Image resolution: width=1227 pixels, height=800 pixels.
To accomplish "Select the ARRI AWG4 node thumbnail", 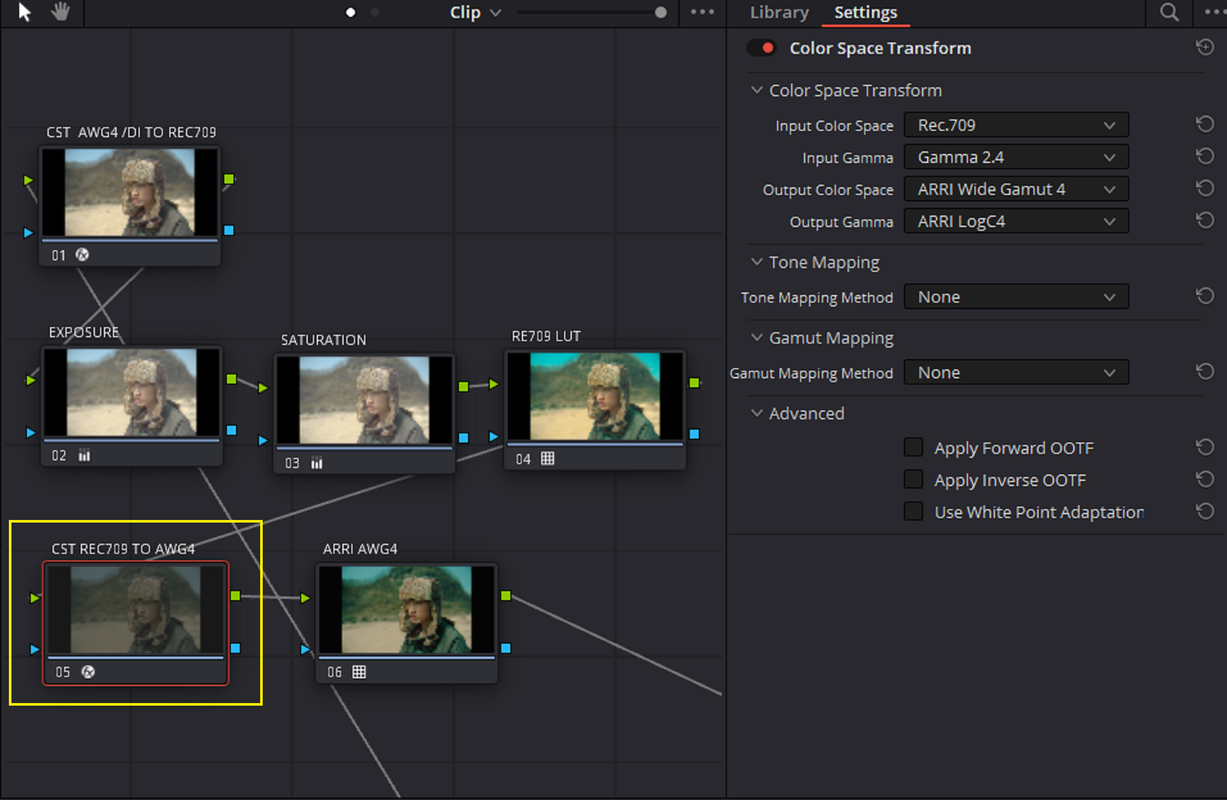I will tap(406, 609).
